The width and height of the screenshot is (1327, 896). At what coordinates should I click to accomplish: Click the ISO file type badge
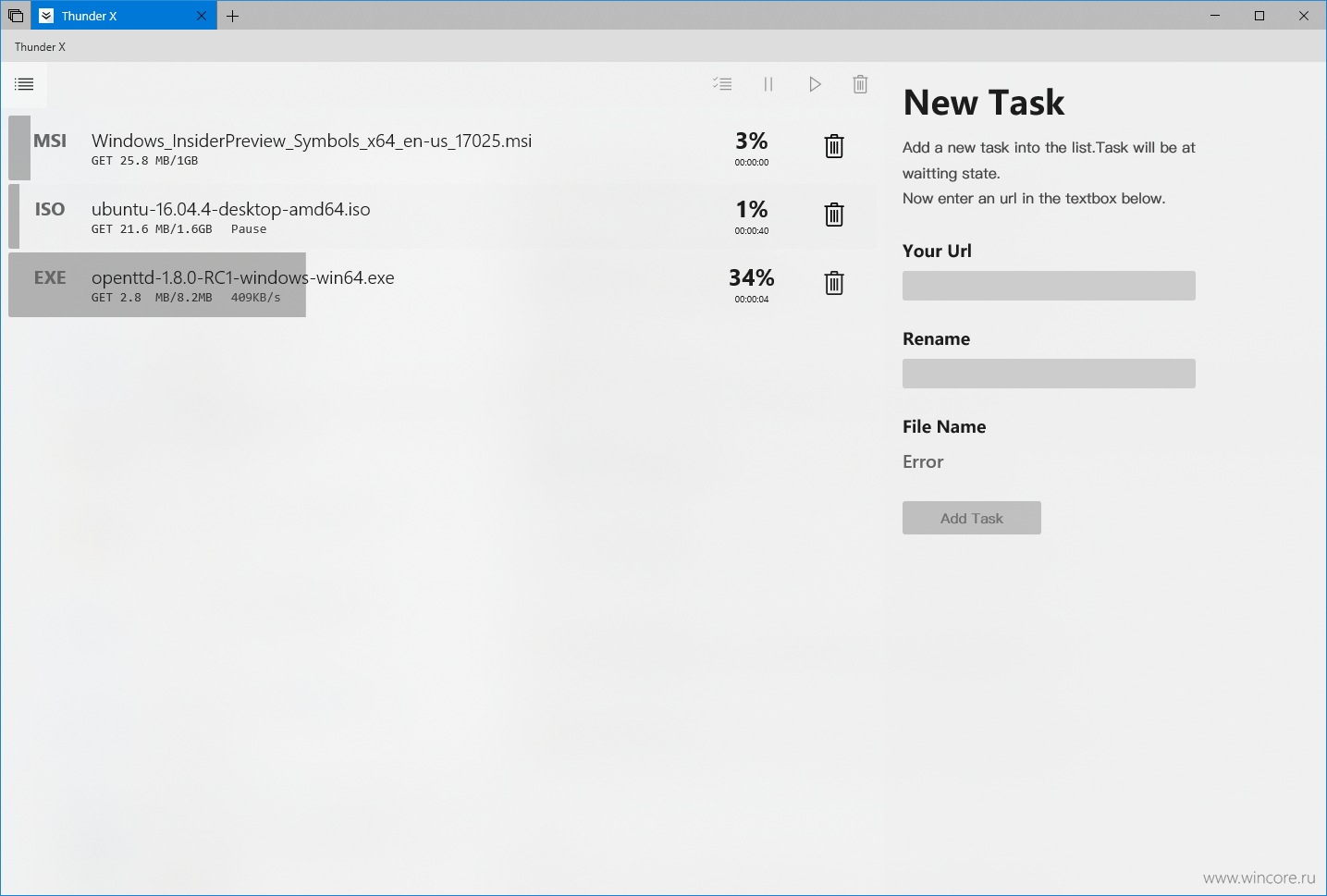[50, 209]
